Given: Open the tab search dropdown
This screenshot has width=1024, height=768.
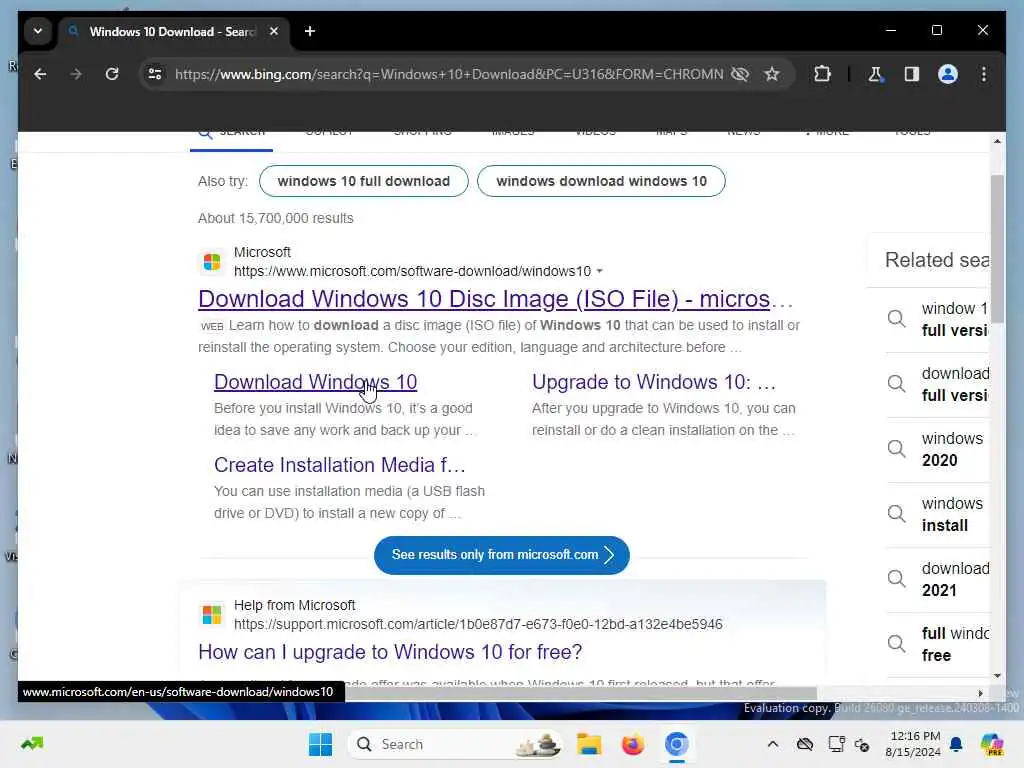Looking at the screenshot, I should (38, 31).
